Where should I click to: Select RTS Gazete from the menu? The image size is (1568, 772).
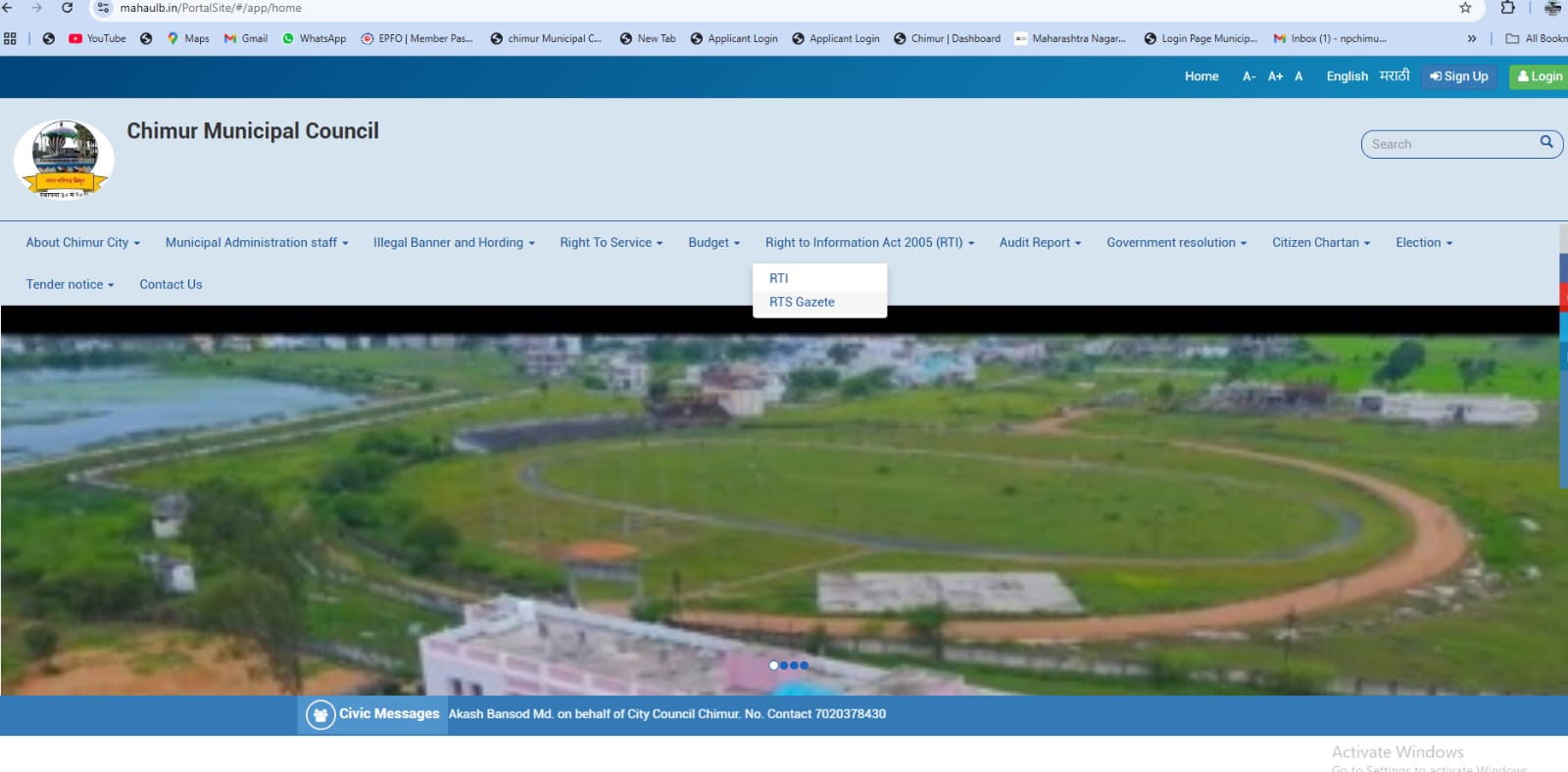pyautogui.click(x=802, y=303)
